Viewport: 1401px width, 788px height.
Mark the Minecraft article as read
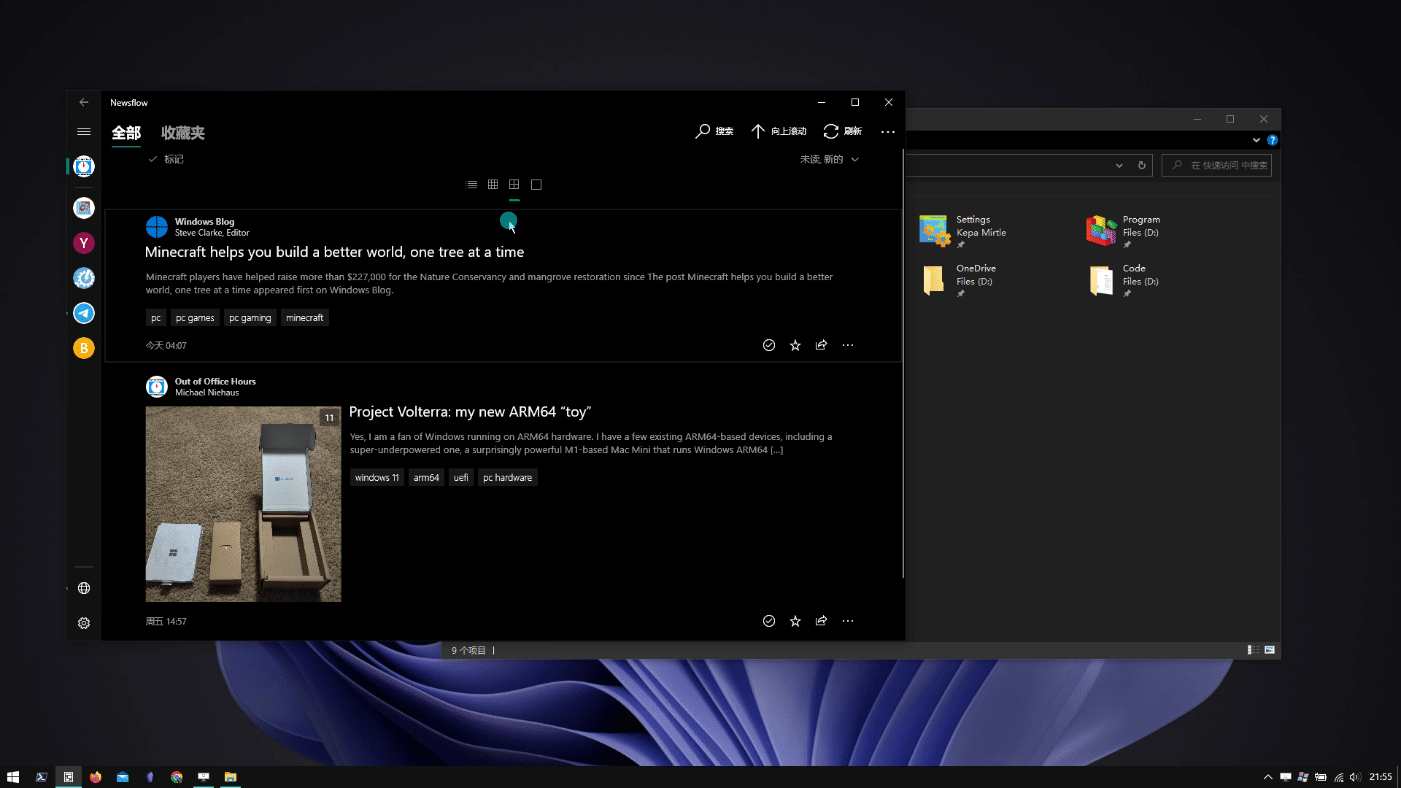tap(769, 345)
